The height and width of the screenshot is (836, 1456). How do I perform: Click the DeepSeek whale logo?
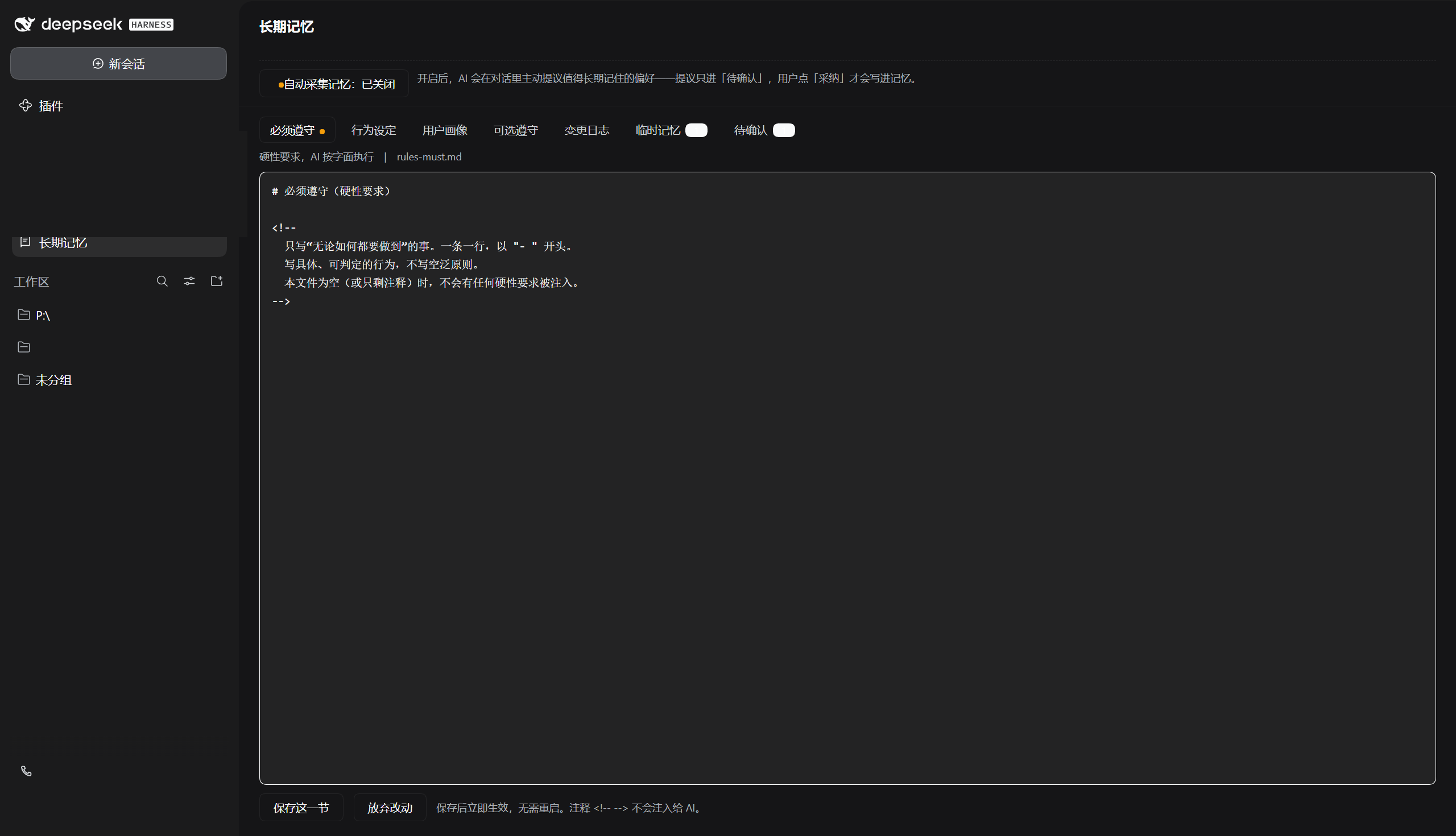[24, 24]
